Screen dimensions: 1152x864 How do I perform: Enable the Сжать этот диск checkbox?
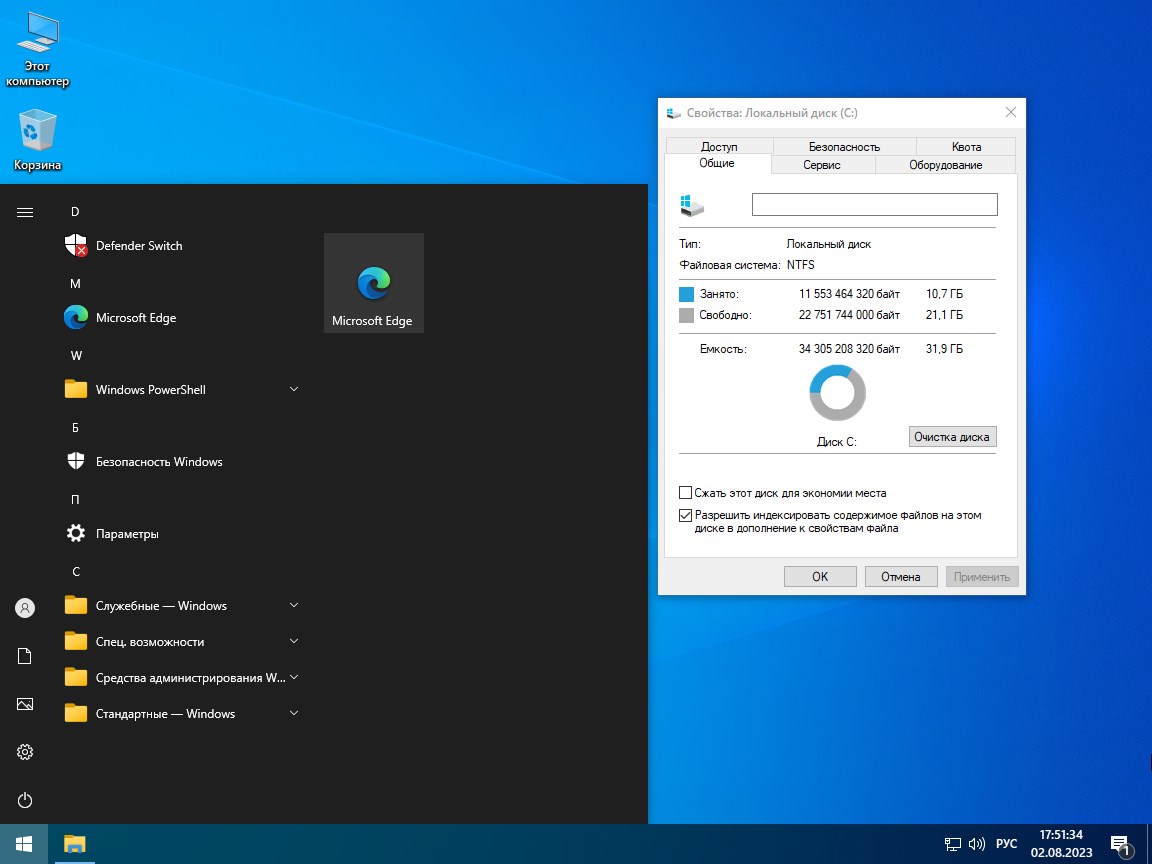(686, 492)
